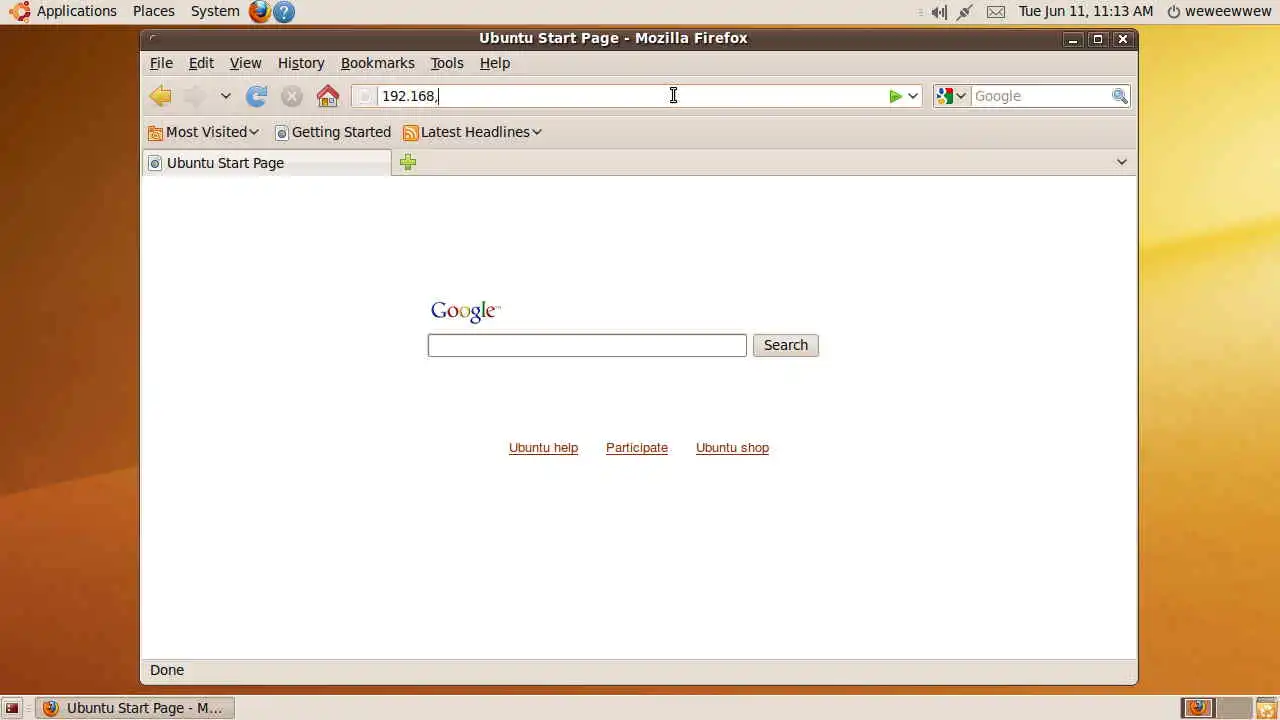Click the Google search field on the page
Image resolution: width=1280 pixels, height=720 pixels.
pos(587,345)
